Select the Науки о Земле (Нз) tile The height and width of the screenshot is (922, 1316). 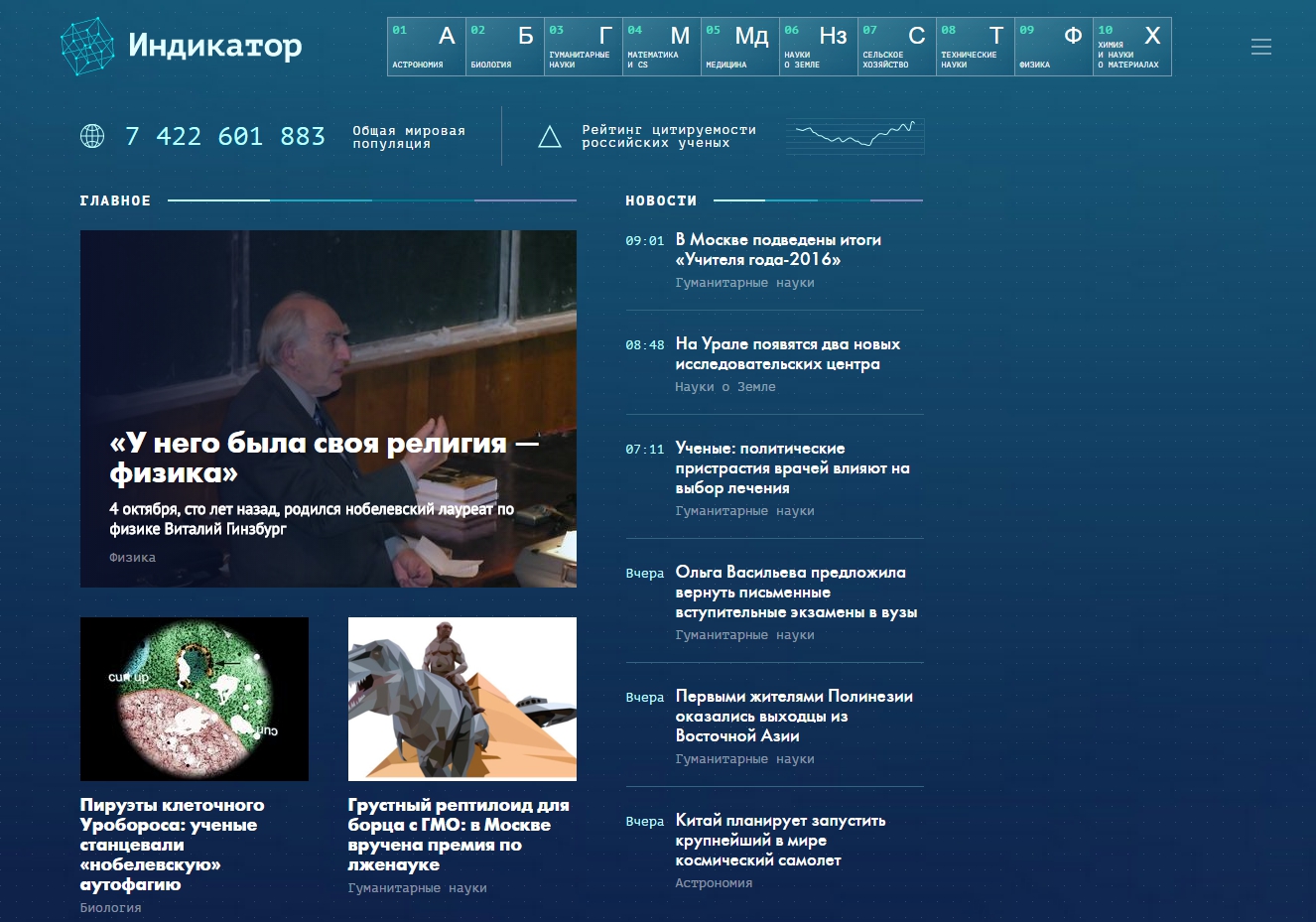point(819,47)
